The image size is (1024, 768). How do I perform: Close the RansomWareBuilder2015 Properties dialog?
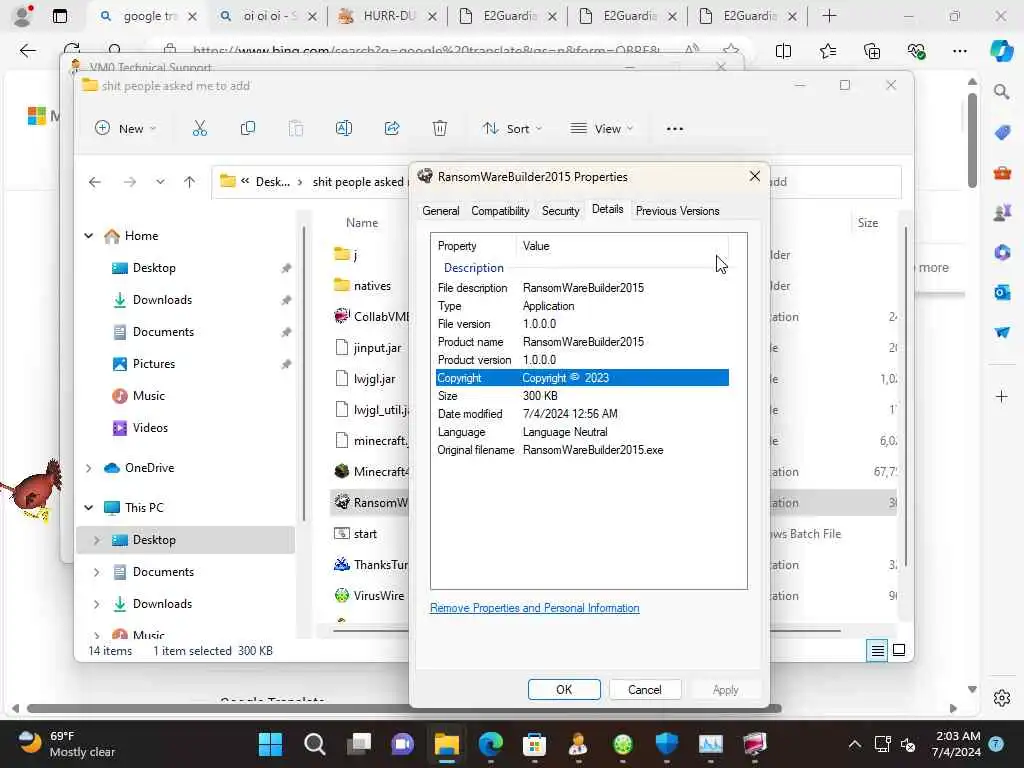754,176
